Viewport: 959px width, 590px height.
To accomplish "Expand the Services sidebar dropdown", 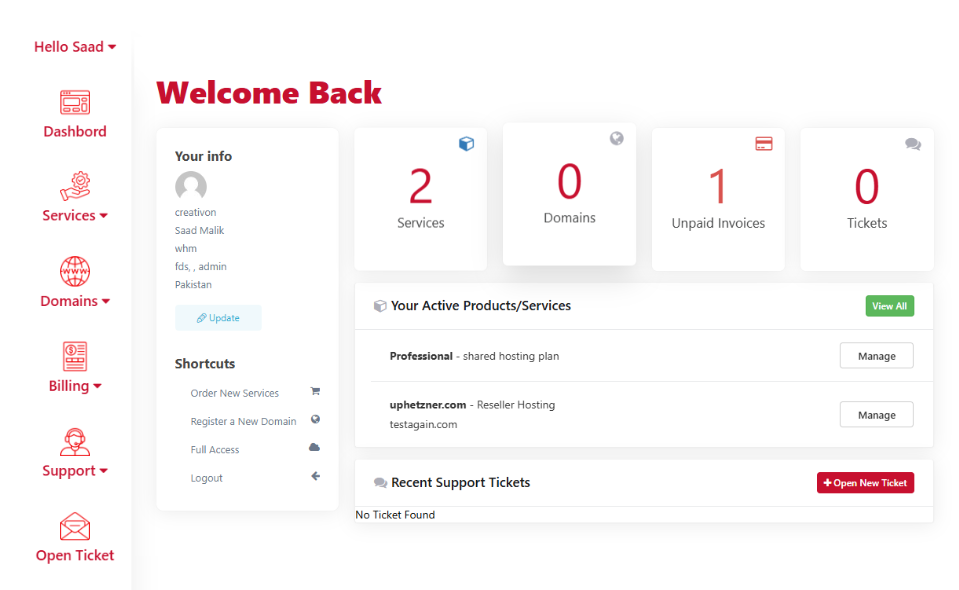I will pos(74,215).
